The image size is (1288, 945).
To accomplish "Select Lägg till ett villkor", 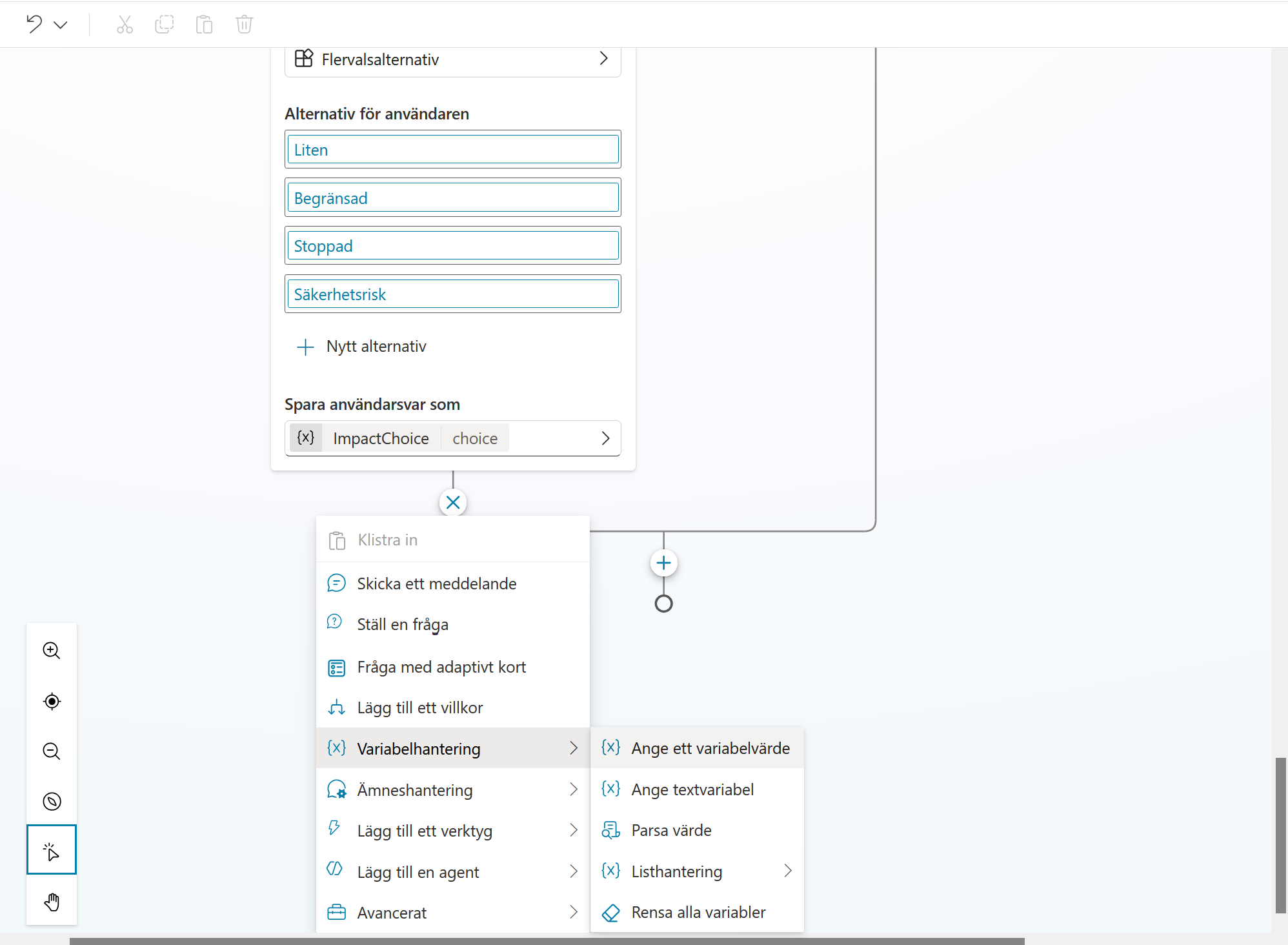I will (x=453, y=707).
